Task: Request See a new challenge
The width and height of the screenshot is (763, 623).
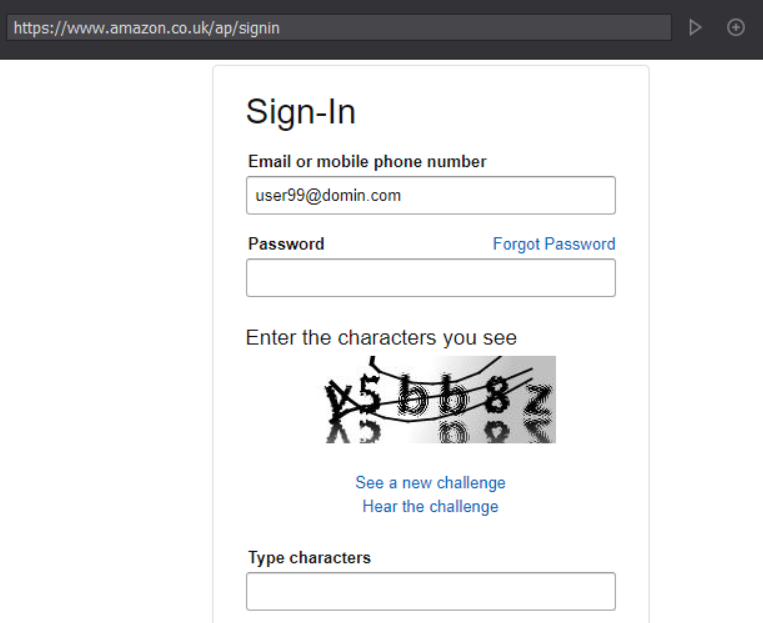Action: click(430, 482)
